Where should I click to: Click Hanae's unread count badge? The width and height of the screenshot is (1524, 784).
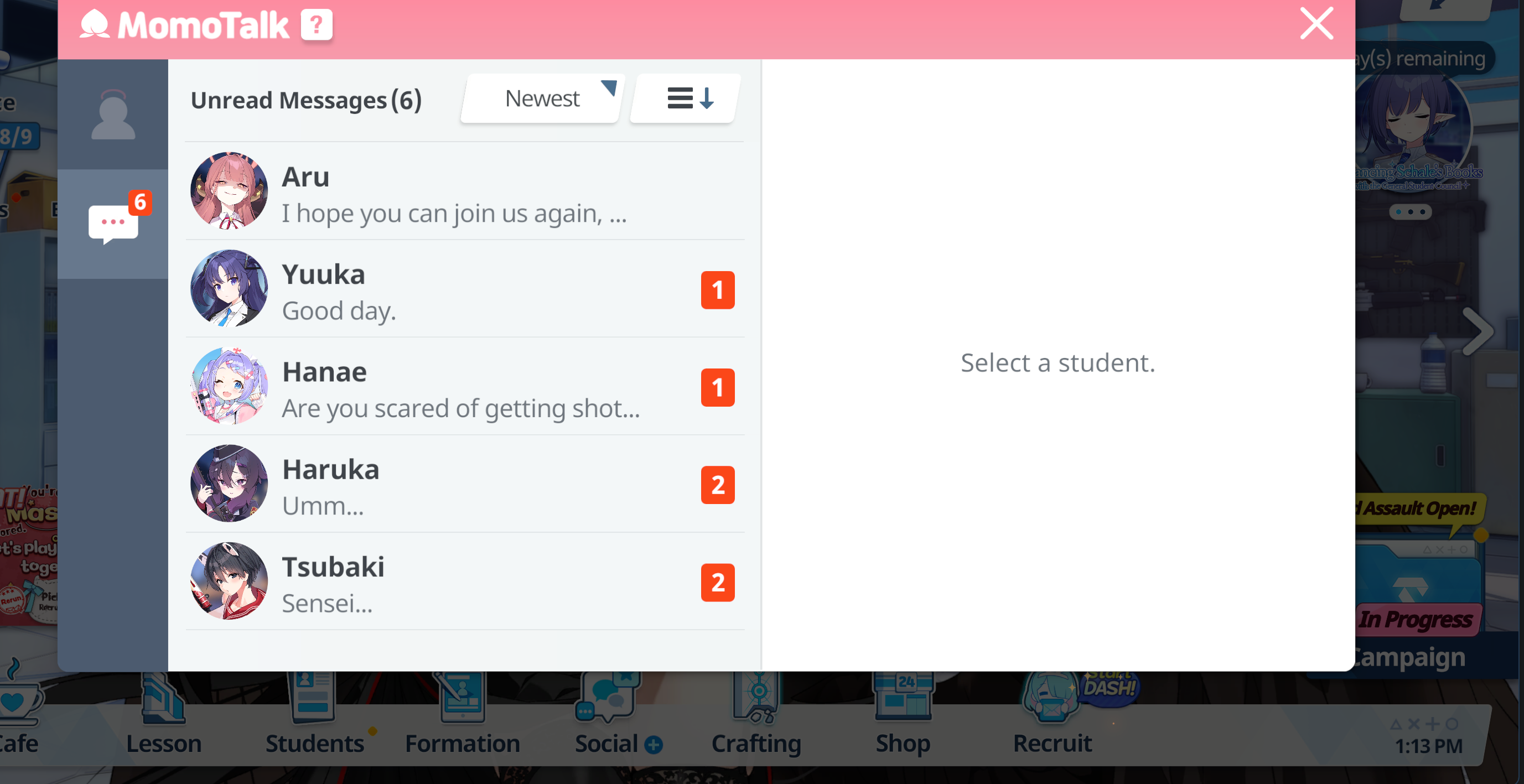coord(718,387)
